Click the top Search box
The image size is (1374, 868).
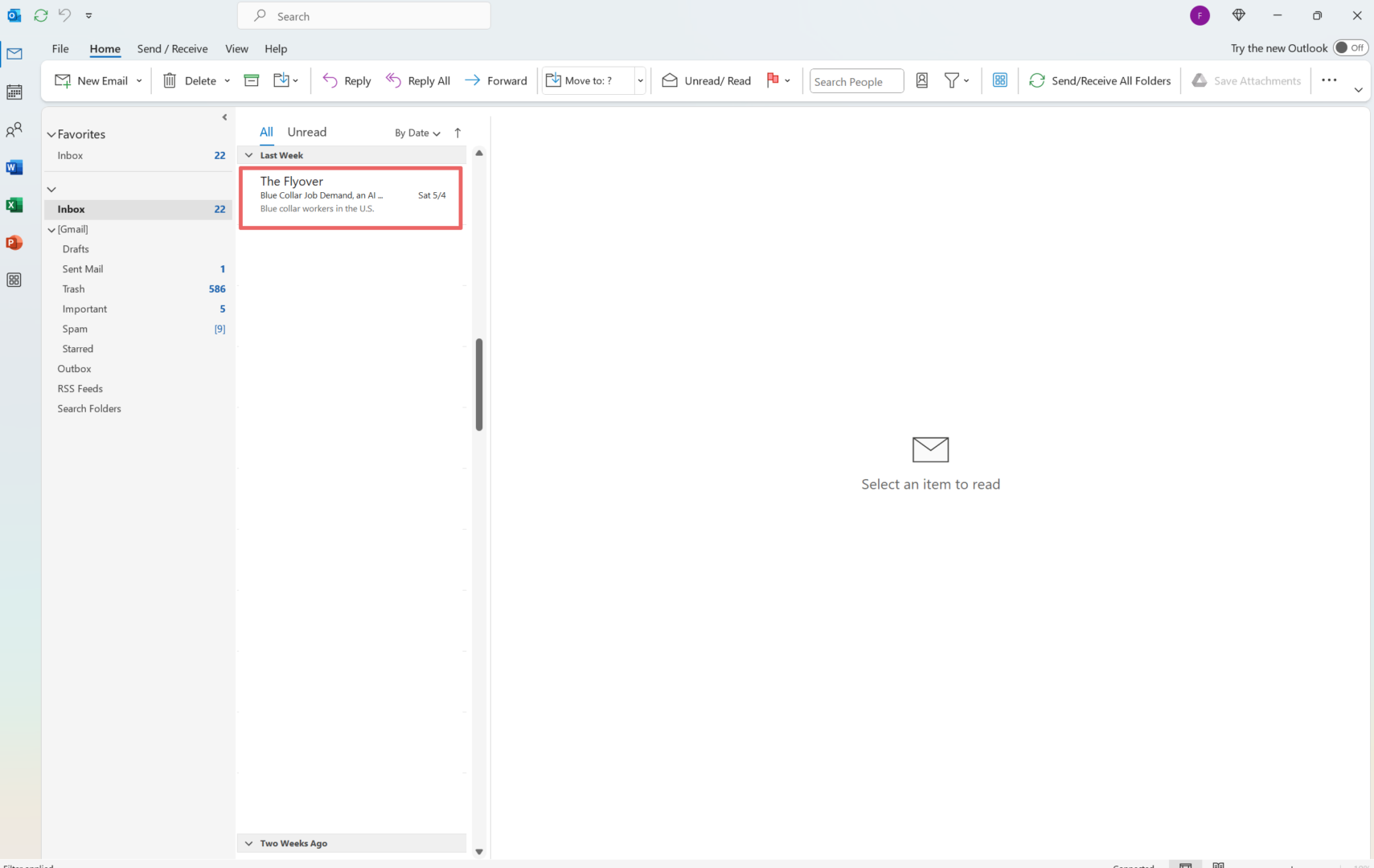point(363,15)
